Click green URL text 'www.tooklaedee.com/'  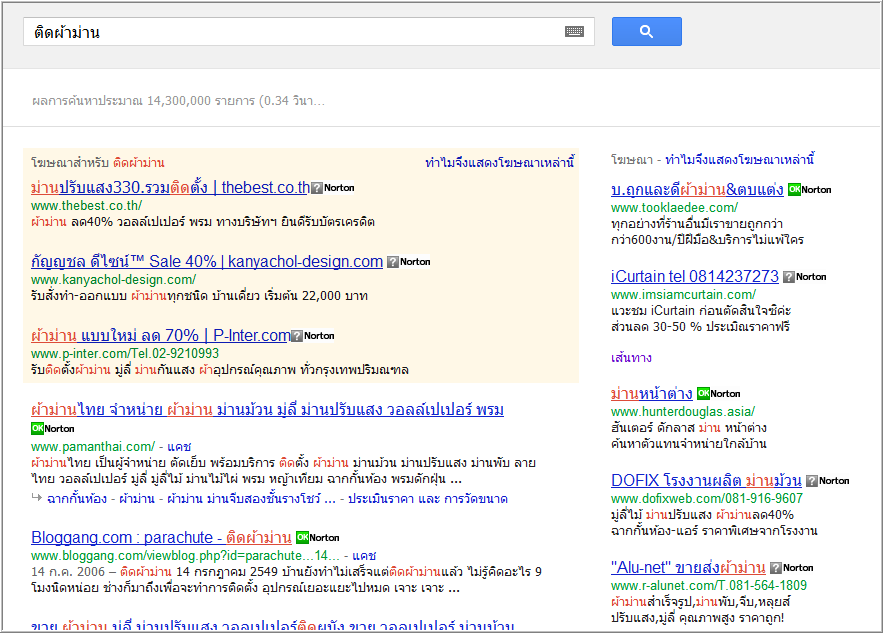[675, 208]
